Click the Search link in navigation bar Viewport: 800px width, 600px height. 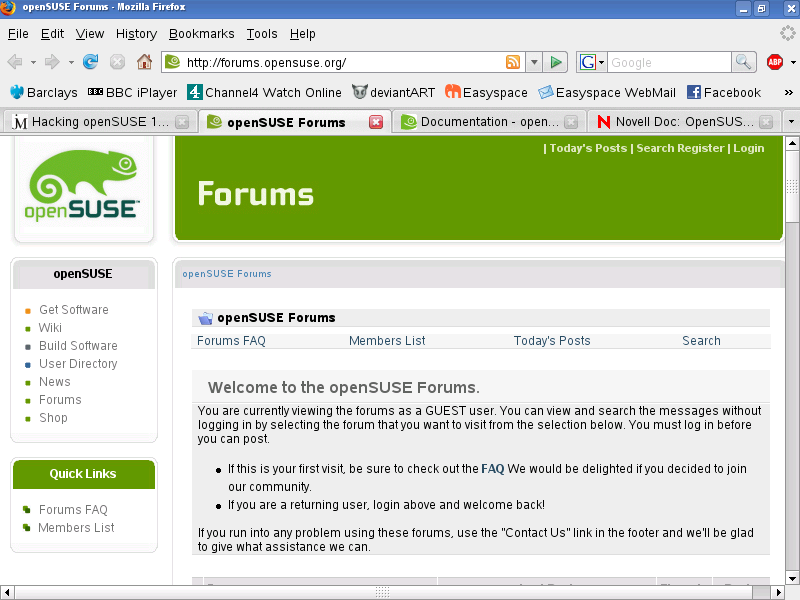(701, 341)
